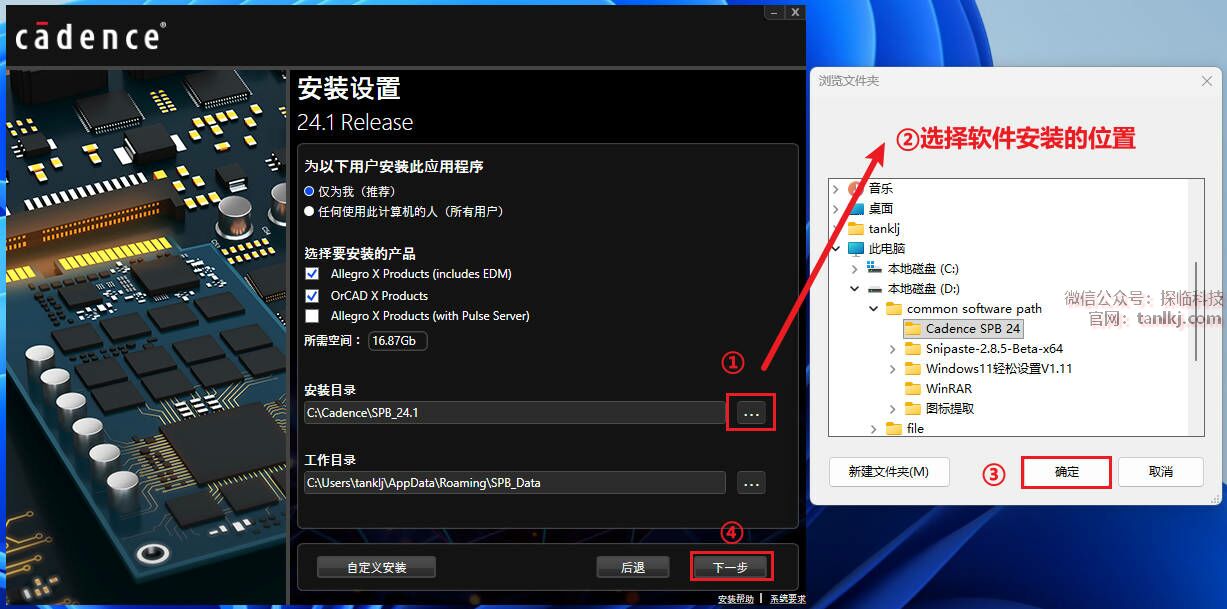Open browse button for 安装目录
1227x609 pixels.
click(x=752, y=413)
